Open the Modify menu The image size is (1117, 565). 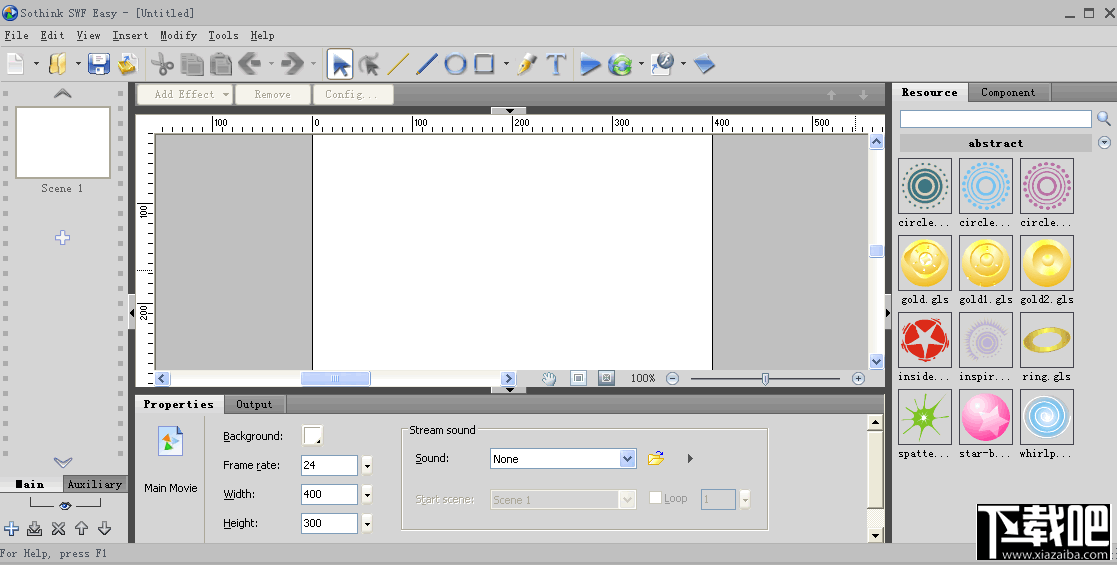[178, 35]
